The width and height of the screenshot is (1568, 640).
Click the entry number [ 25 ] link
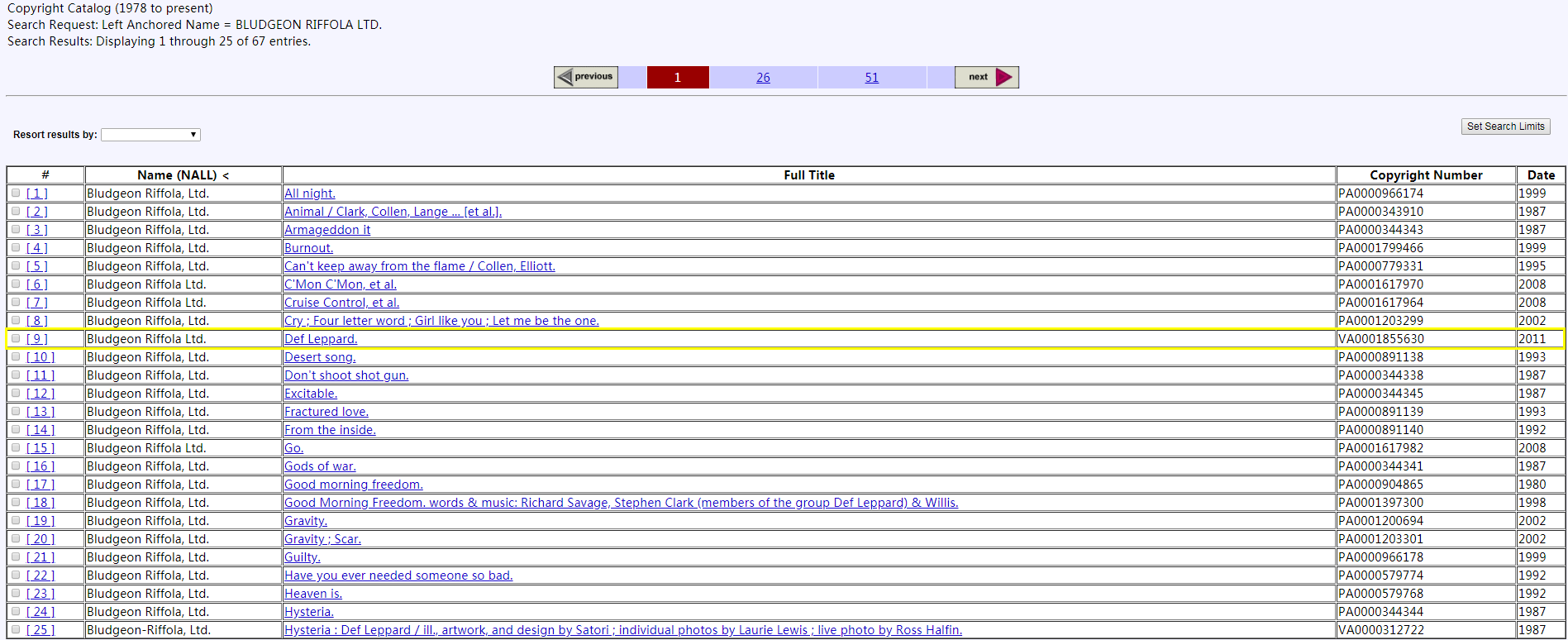[x=41, y=630]
